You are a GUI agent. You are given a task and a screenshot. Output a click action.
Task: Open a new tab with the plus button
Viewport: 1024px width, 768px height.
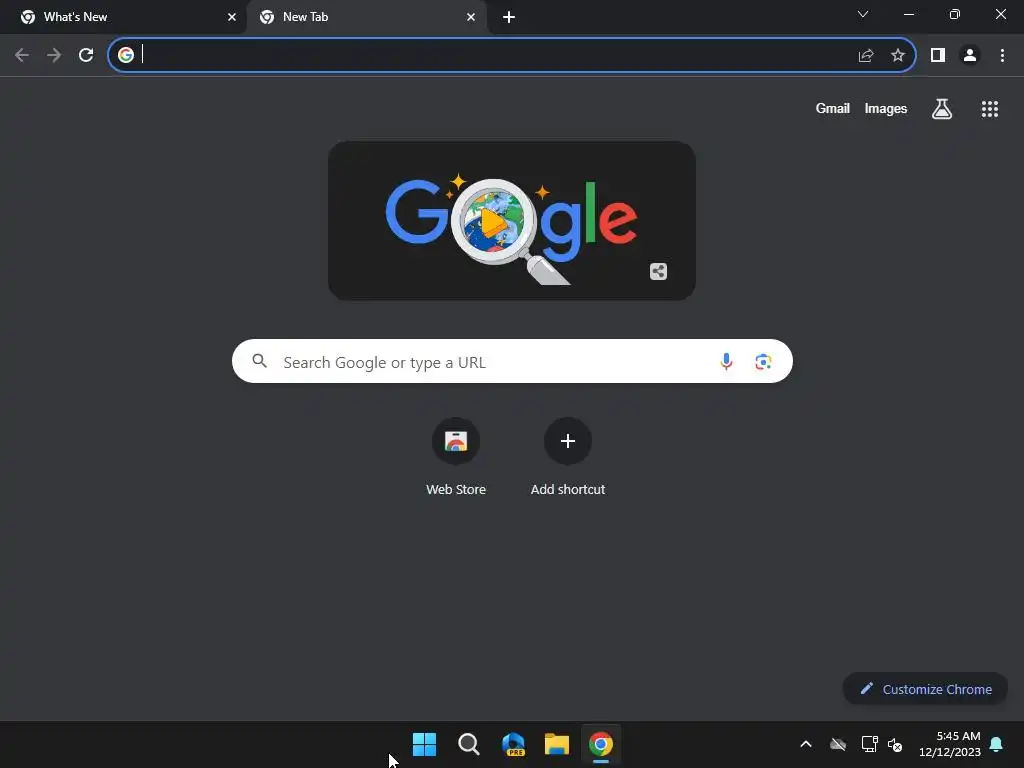pos(509,17)
